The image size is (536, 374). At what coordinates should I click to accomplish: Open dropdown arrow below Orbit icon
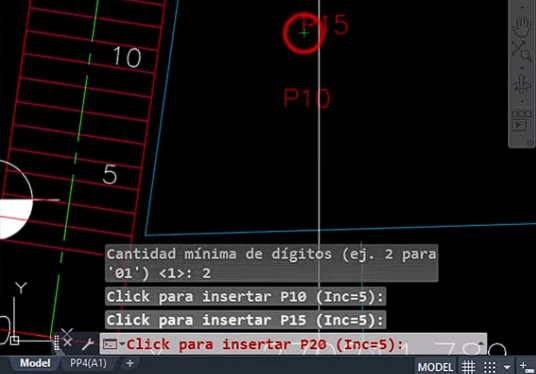522,102
